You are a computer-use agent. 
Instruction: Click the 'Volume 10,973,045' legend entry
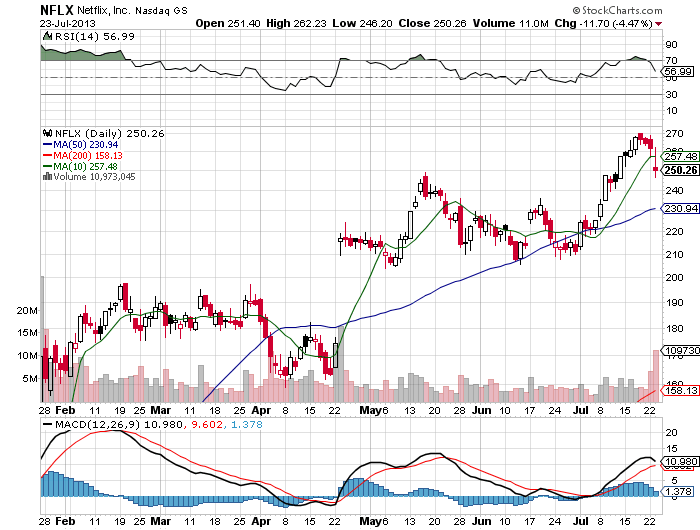94,177
